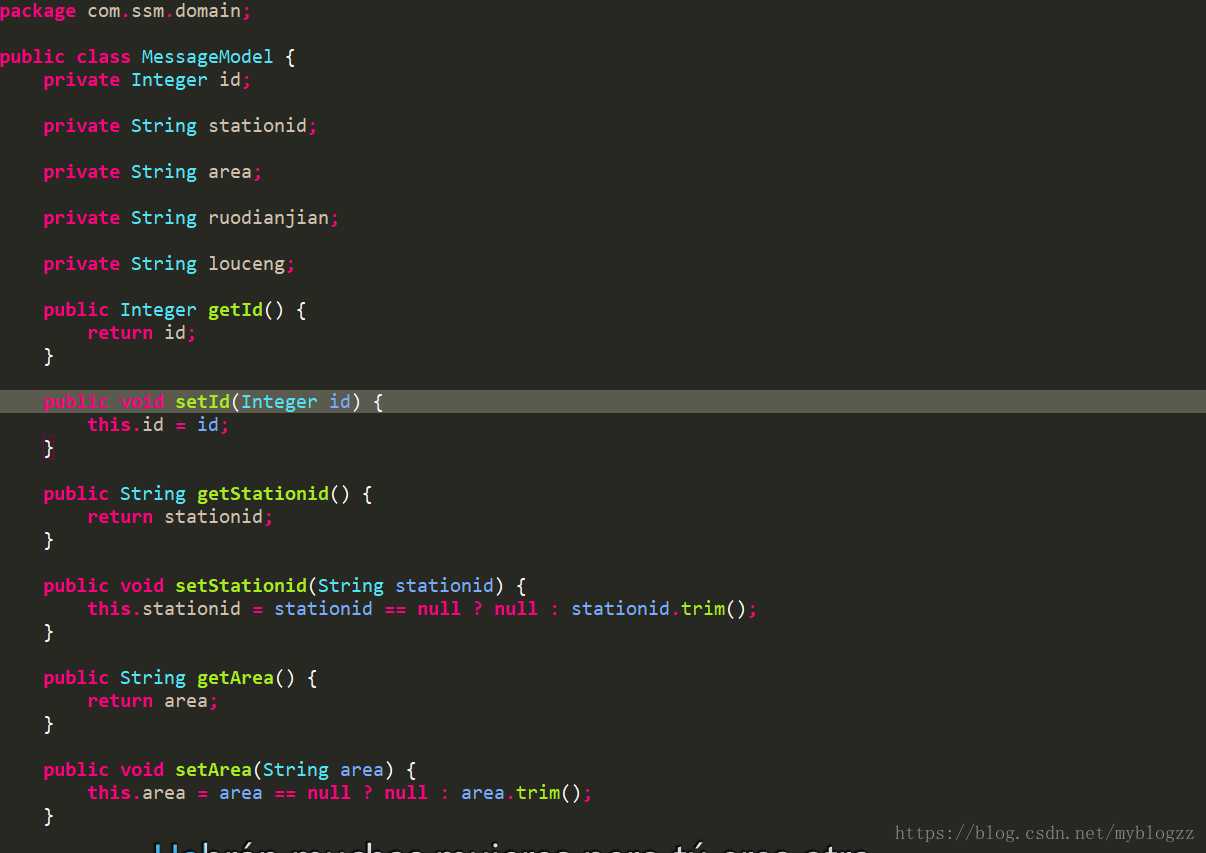Click the "getArea" method name
The width and height of the screenshot is (1206, 853).
235,678
